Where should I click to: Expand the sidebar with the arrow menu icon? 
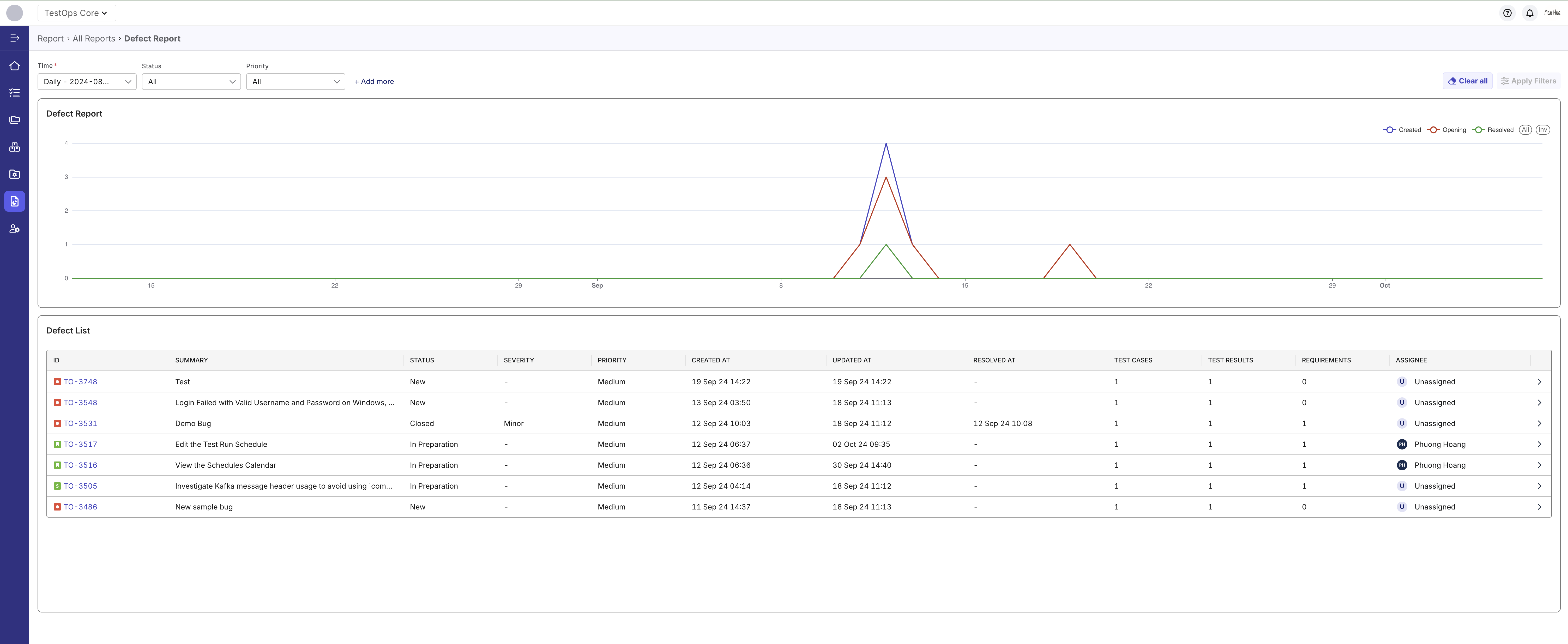pos(15,38)
